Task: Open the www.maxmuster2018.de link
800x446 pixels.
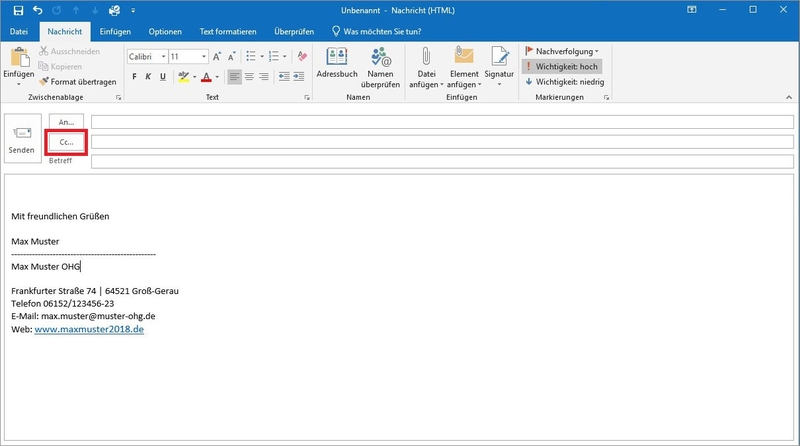Action: tap(89, 329)
